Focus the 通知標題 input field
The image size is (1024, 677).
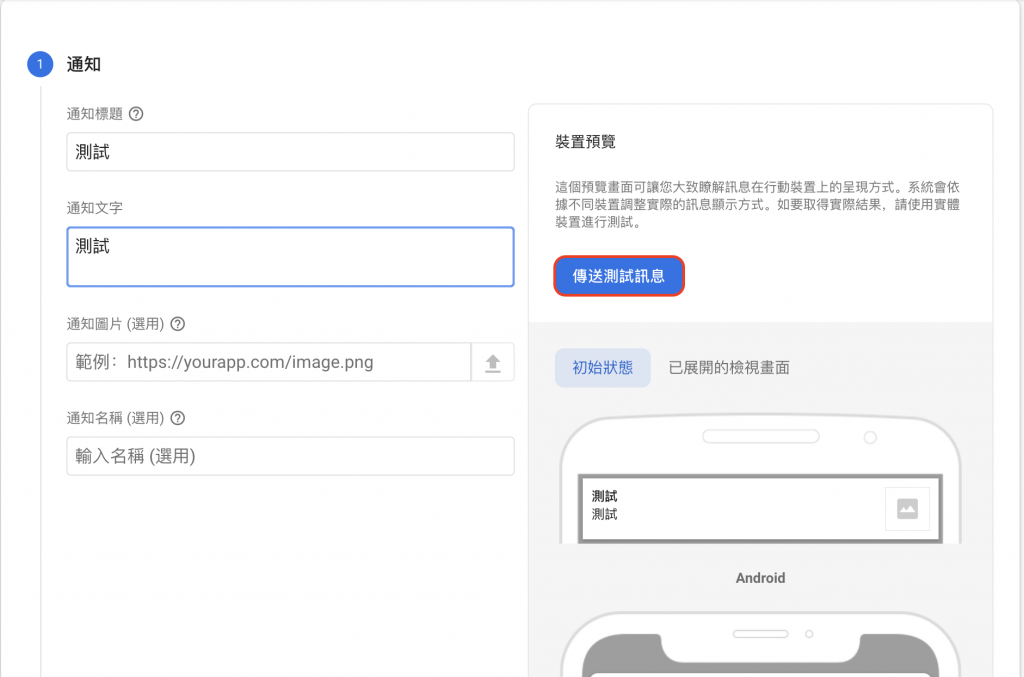pos(290,152)
